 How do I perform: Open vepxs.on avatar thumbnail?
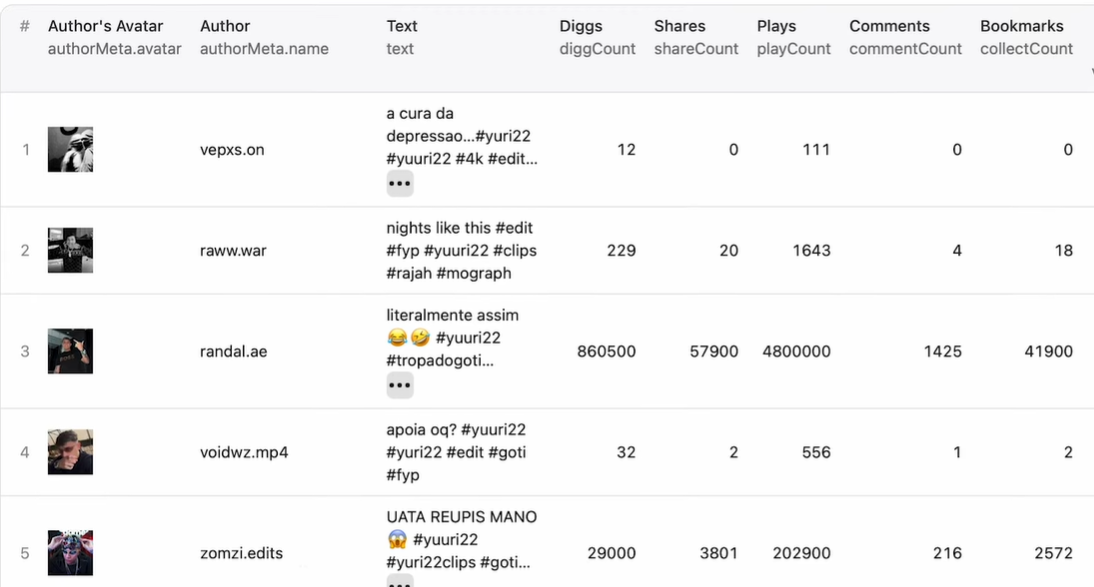point(70,150)
